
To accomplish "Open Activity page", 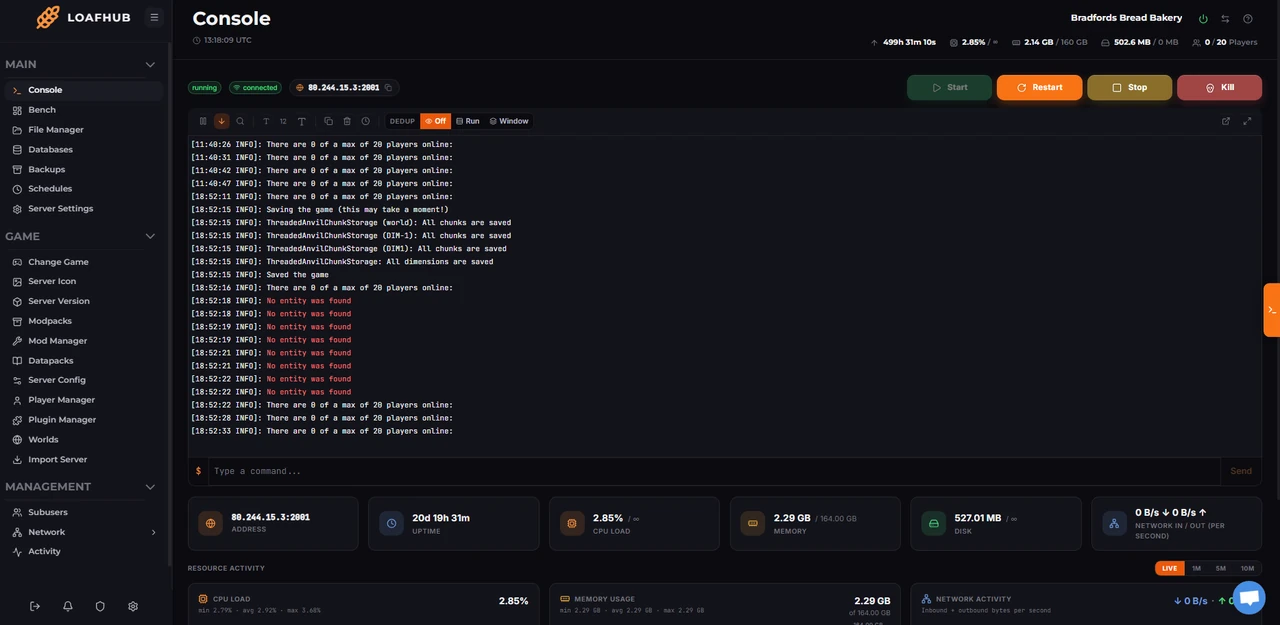I will click(x=84, y=552).
